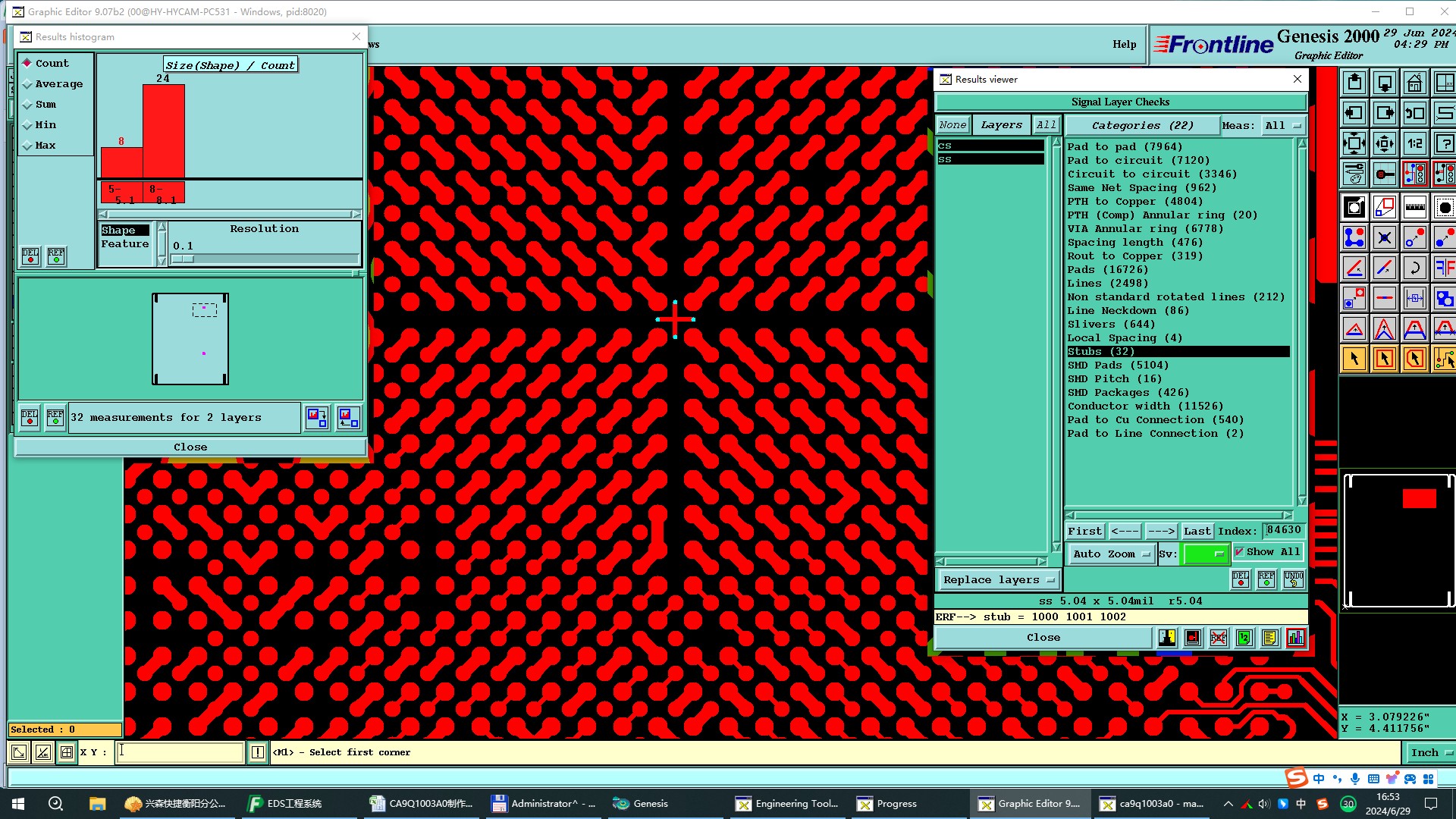The width and height of the screenshot is (1456, 819).
Task: Click the DEL icon in Results viewer
Action: pos(1241,579)
